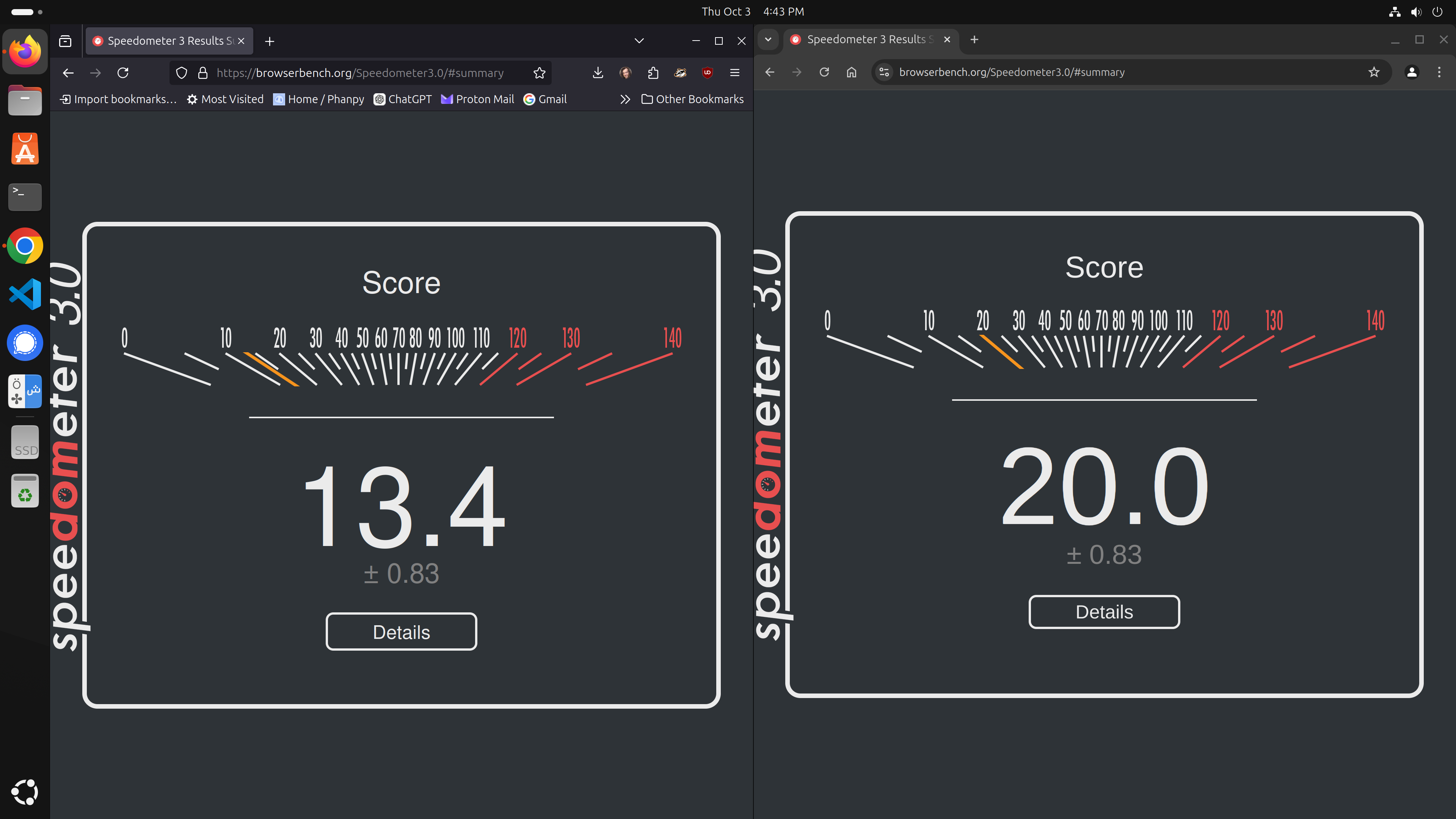Open new tab in Chrome
Image resolution: width=1456 pixels, height=819 pixels.
[974, 39]
